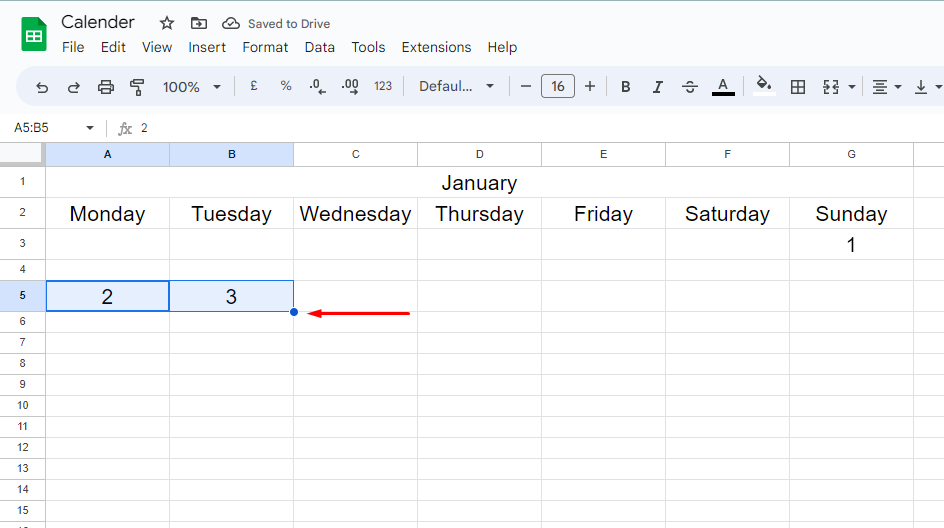Star the Calender document

167,23
